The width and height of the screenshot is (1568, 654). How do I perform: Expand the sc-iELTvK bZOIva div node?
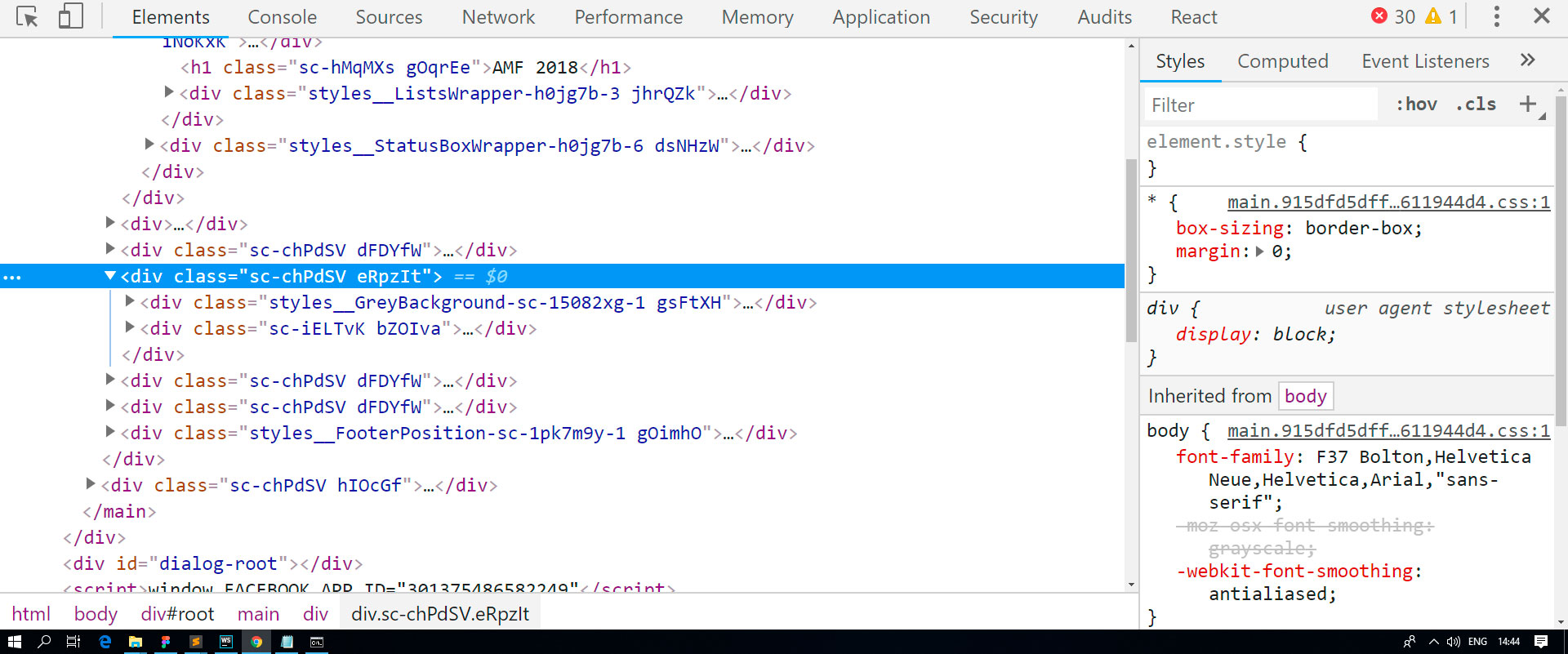pos(130,327)
